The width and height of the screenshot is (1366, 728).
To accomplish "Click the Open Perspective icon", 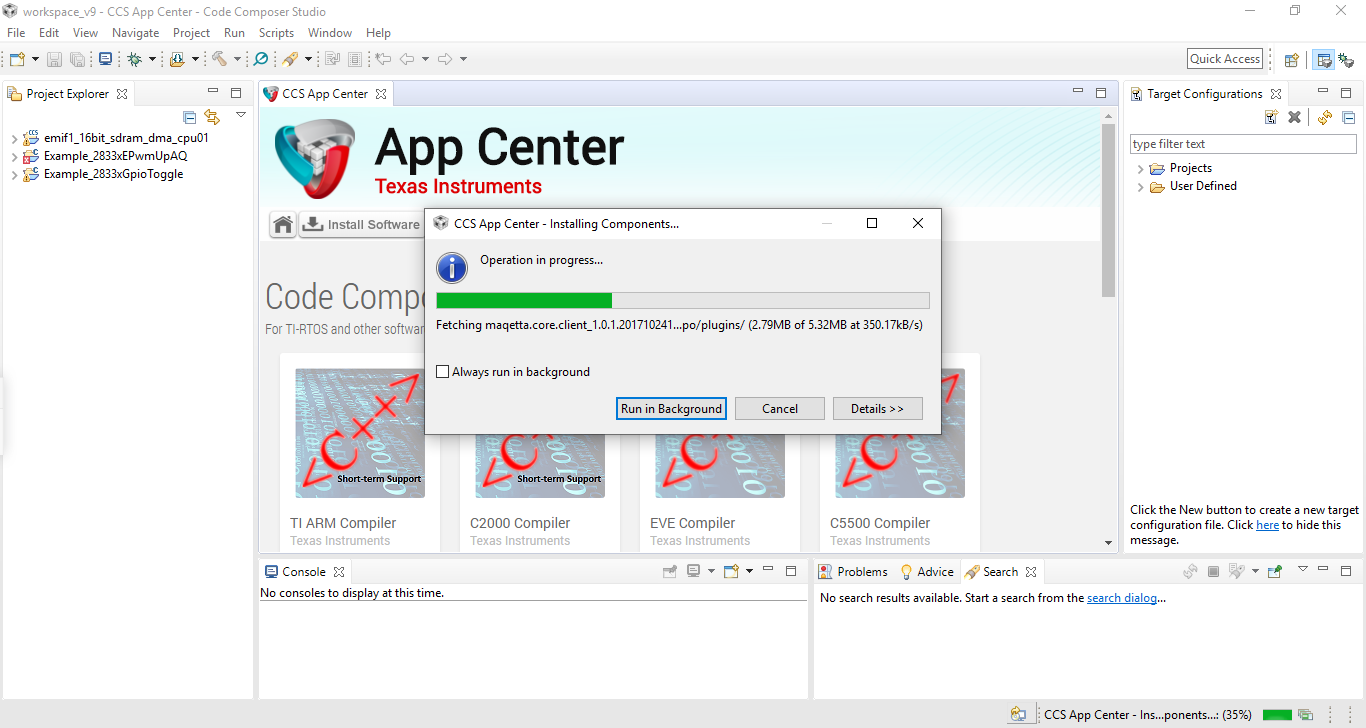I will pyautogui.click(x=1291, y=60).
